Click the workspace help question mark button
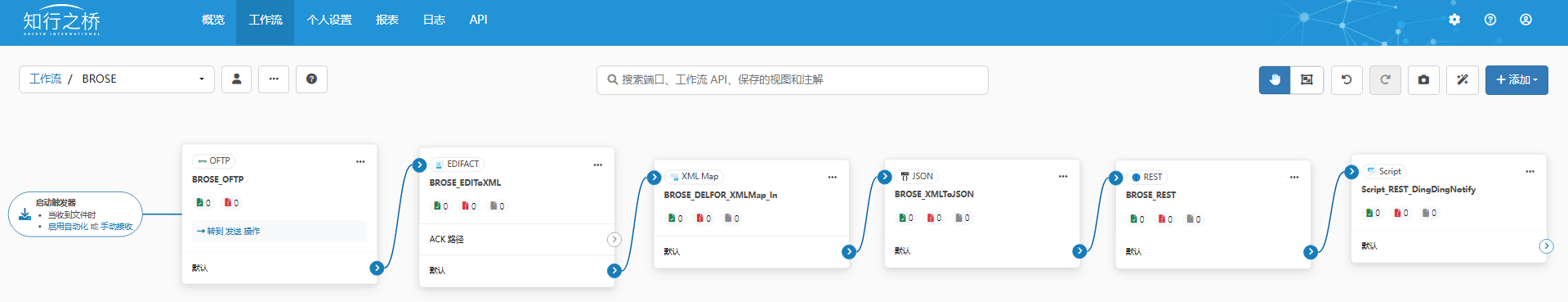Viewport: 1568px width, 302px height. tap(311, 79)
